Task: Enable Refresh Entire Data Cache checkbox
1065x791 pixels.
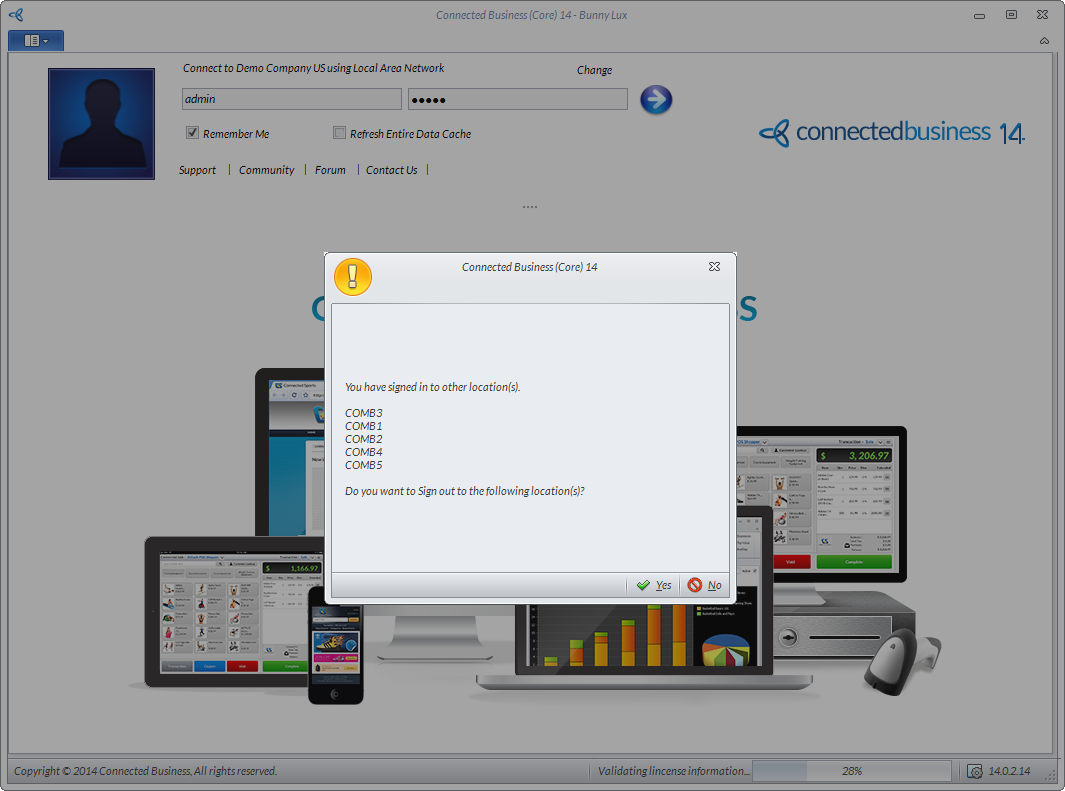Action: (339, 133)
